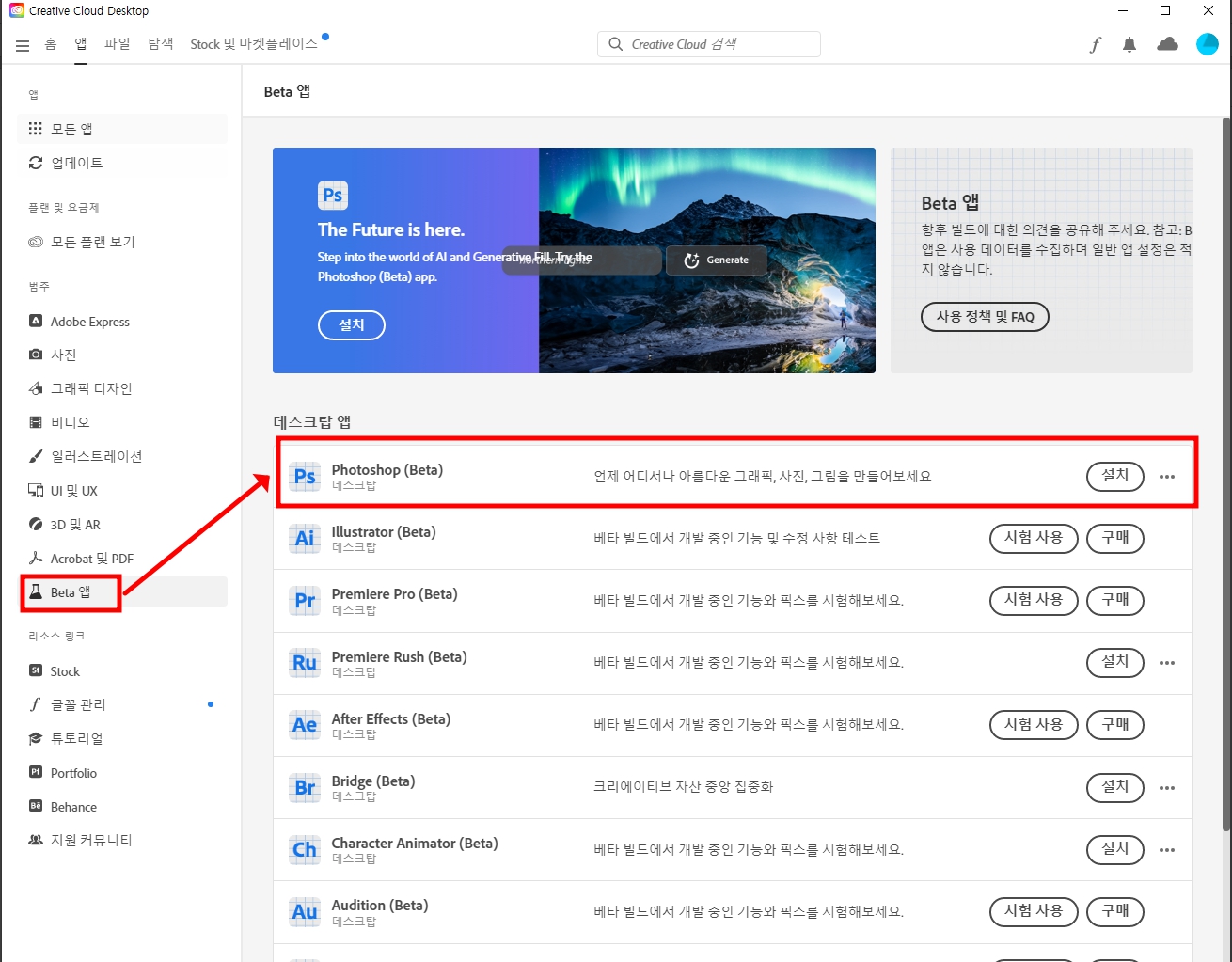Open 글꼴 관리 in the sidebar
The image size is (1232, 962).
pos(122,704)
